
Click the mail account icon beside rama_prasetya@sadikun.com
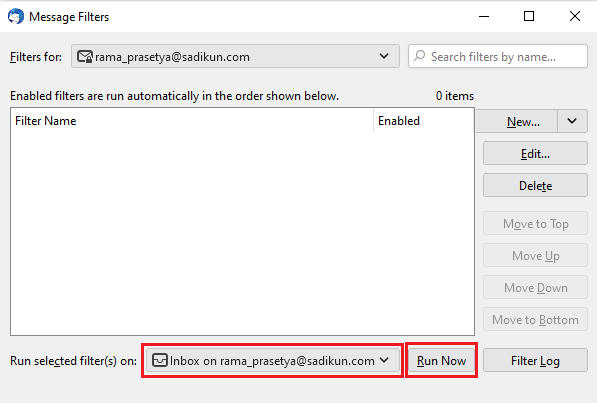(85, 56)
